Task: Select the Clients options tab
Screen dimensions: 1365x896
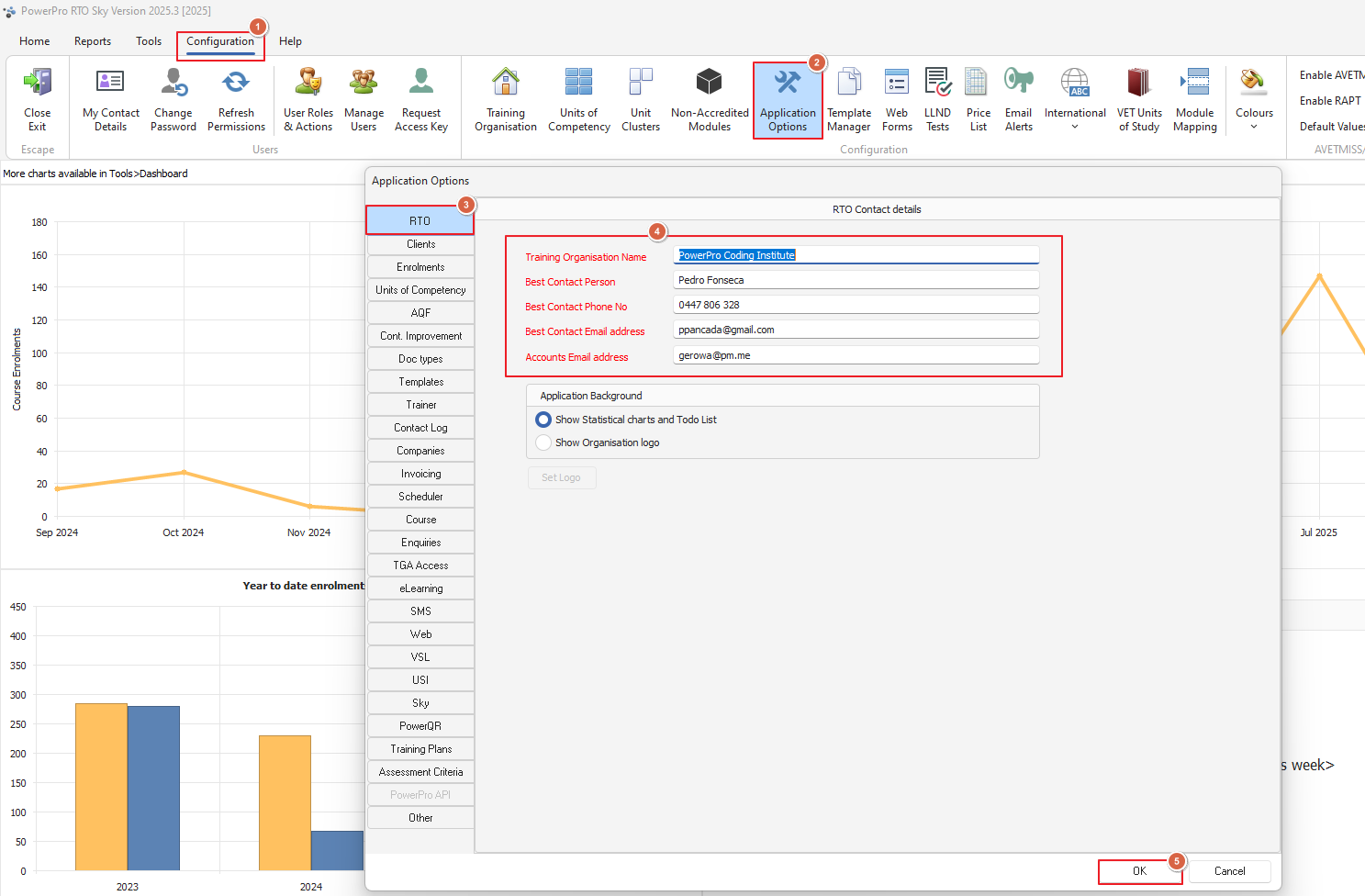Action: click(421, 244)
